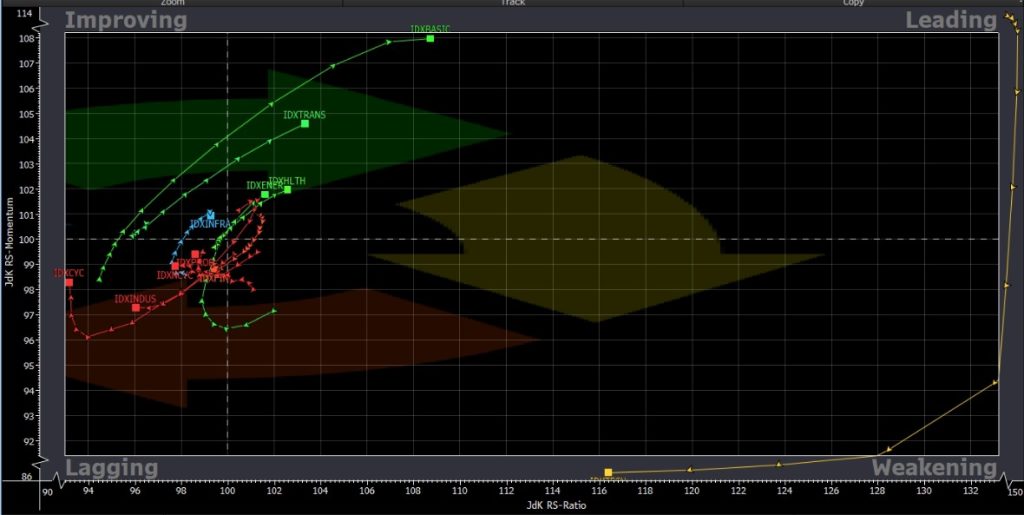
Task: Click the 86 tick on RS-Momentum axis
Action: point(25,476)
